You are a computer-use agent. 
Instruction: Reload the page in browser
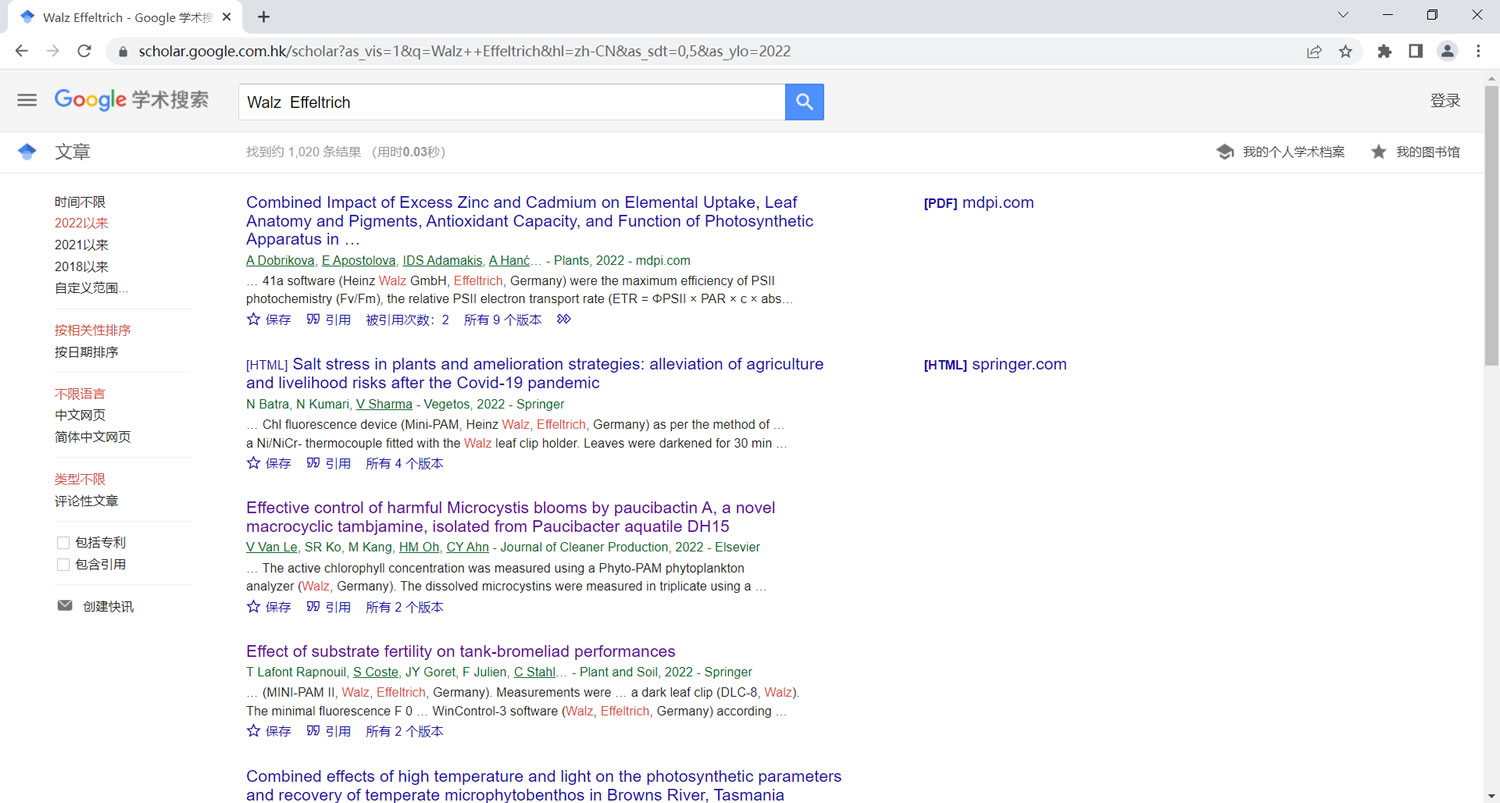click(x=84, y=51)
